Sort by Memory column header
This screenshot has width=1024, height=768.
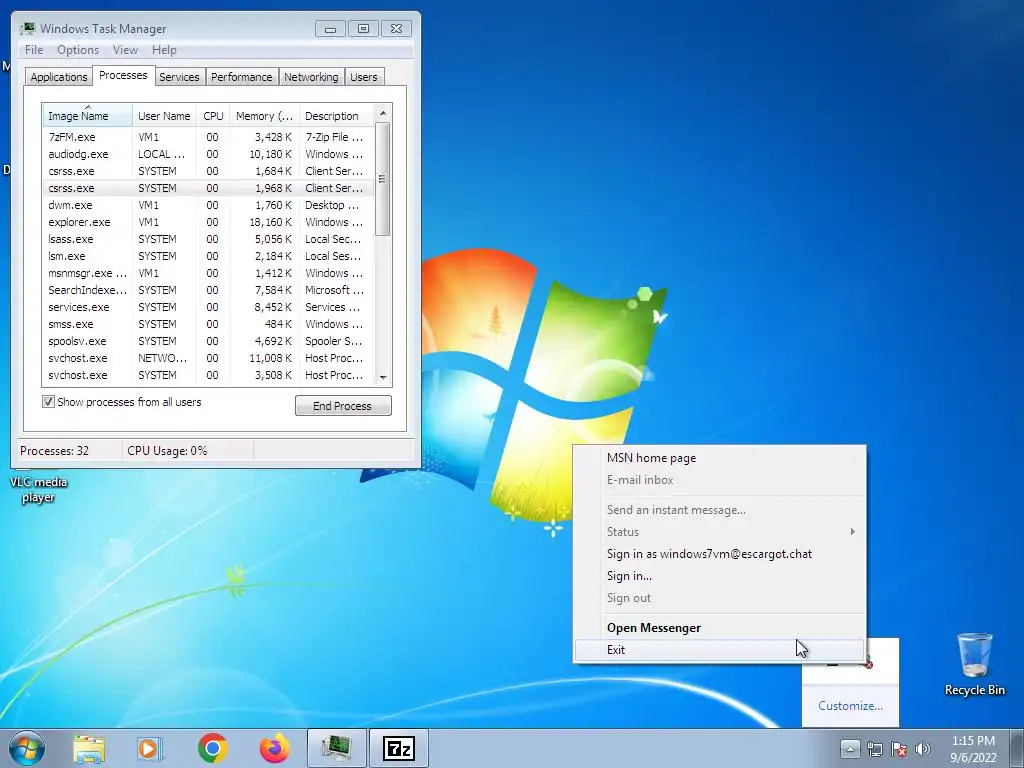264,116
